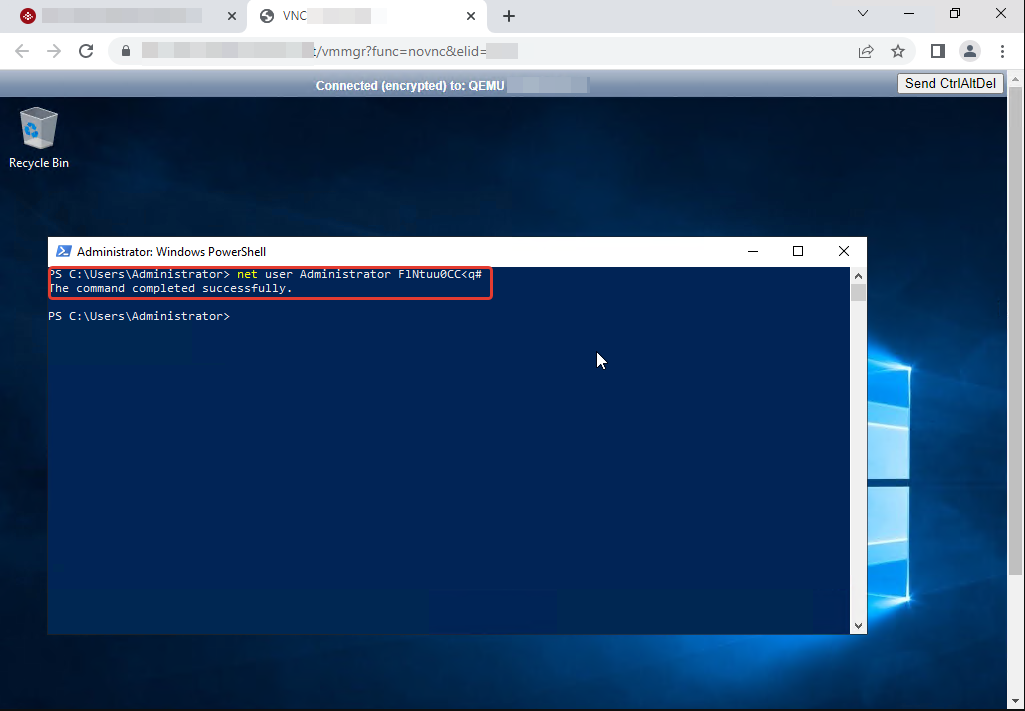Screen dimensions: 1025x711
Task: Click the padlock icon in the address bar
Action: click(x=126, y=50)
